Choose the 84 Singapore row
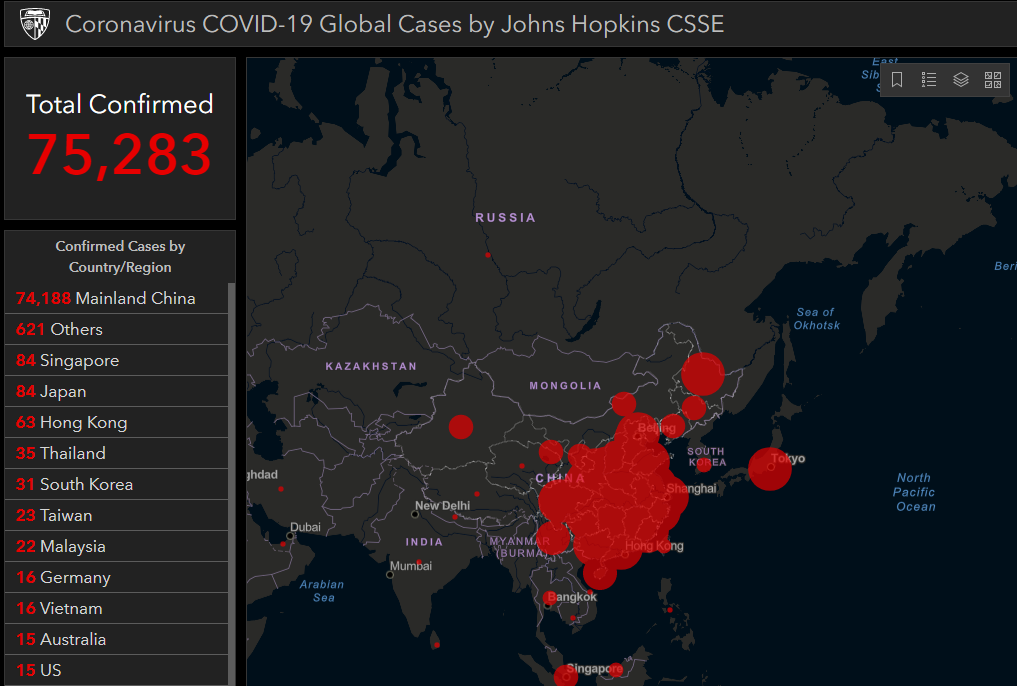Viewport: 1017px width, 686px height. pyautogui.click(x=116, y=361)
